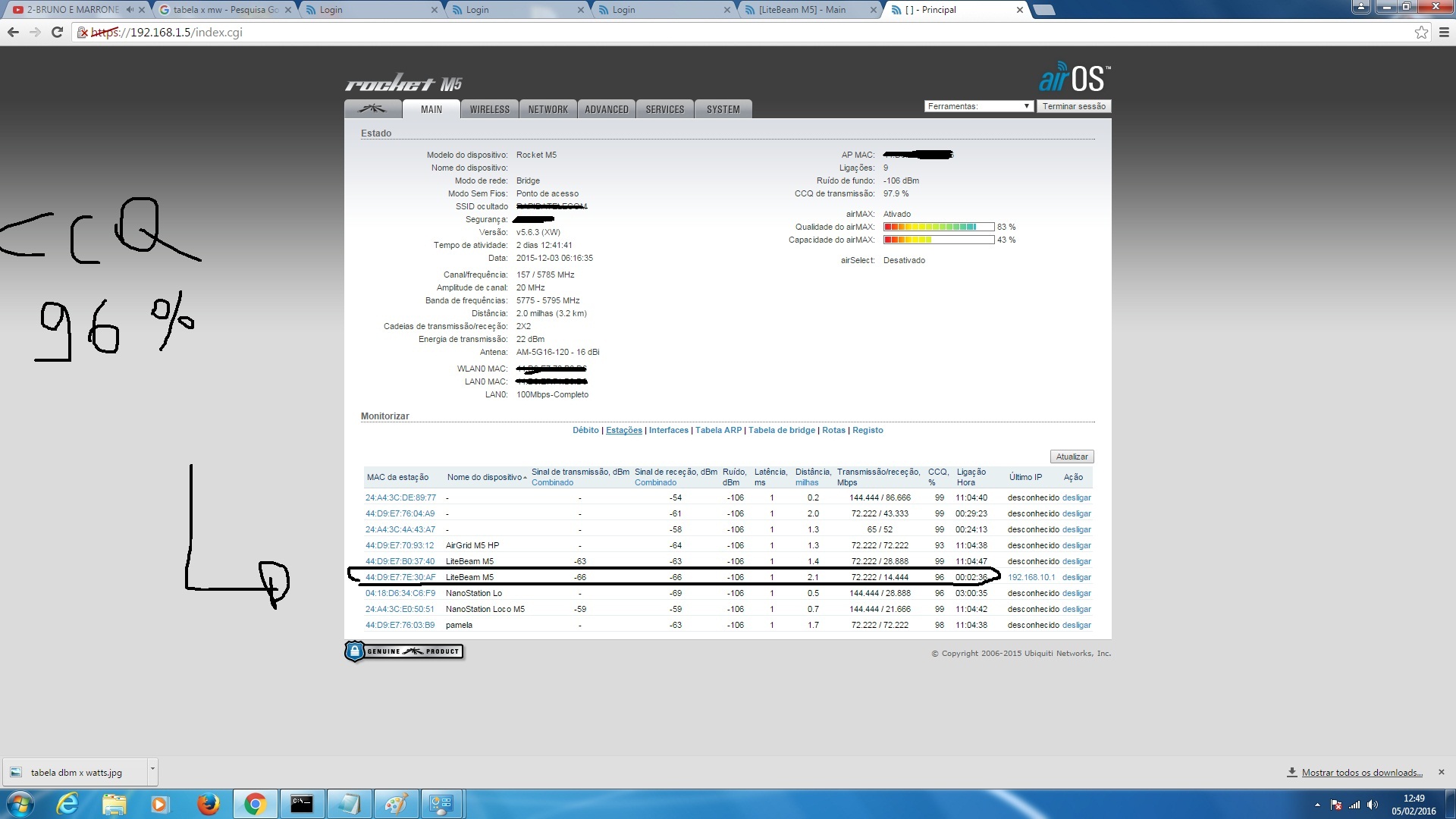Bookmark the page with the star icon
Screen dimensions: 1456x819
(x=1421, y=32)
